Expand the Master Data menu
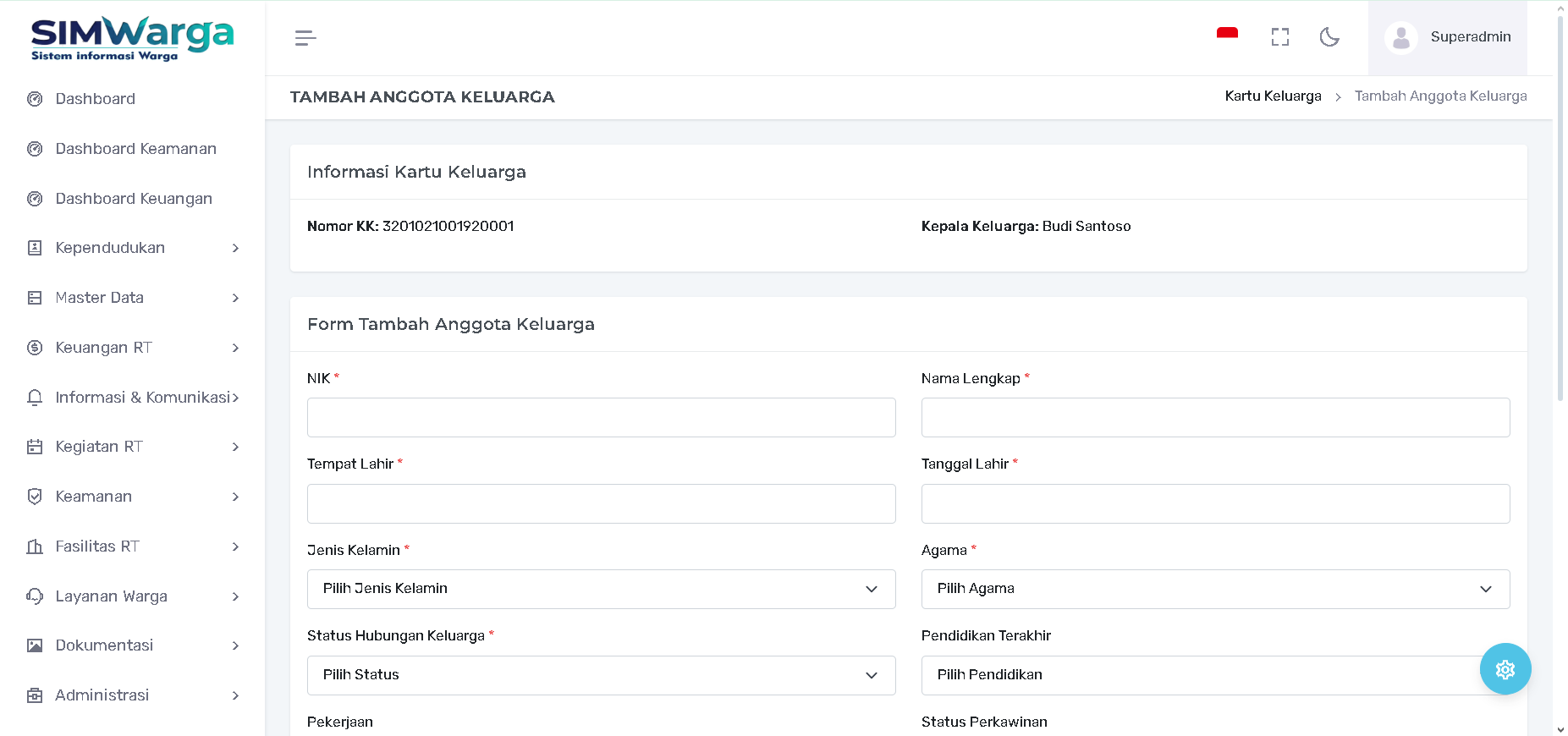 (x=133, y=298)
